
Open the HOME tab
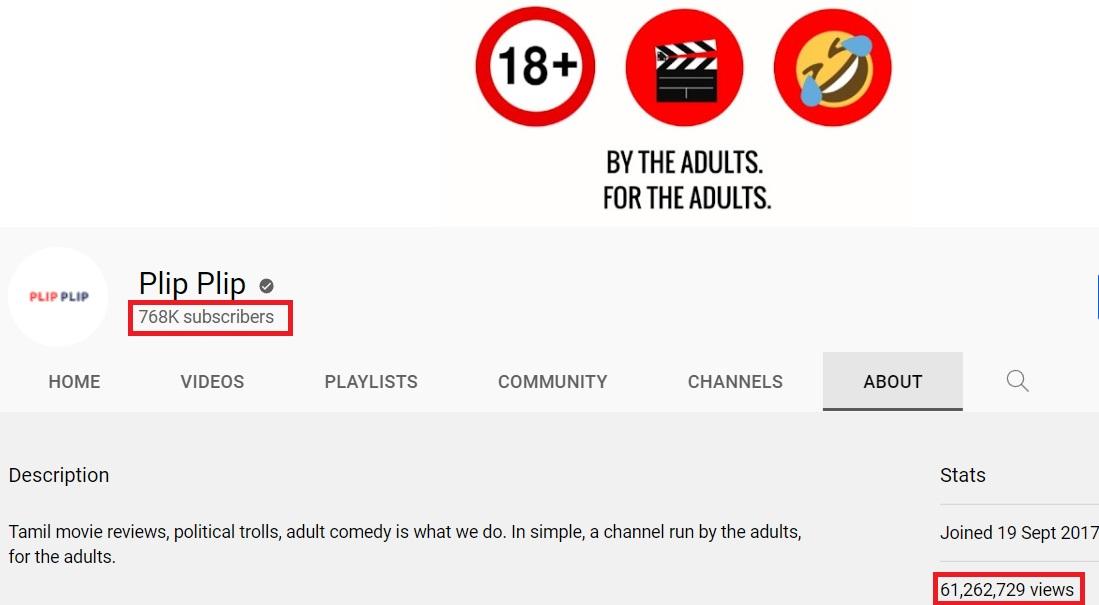(x=74, y=382)
